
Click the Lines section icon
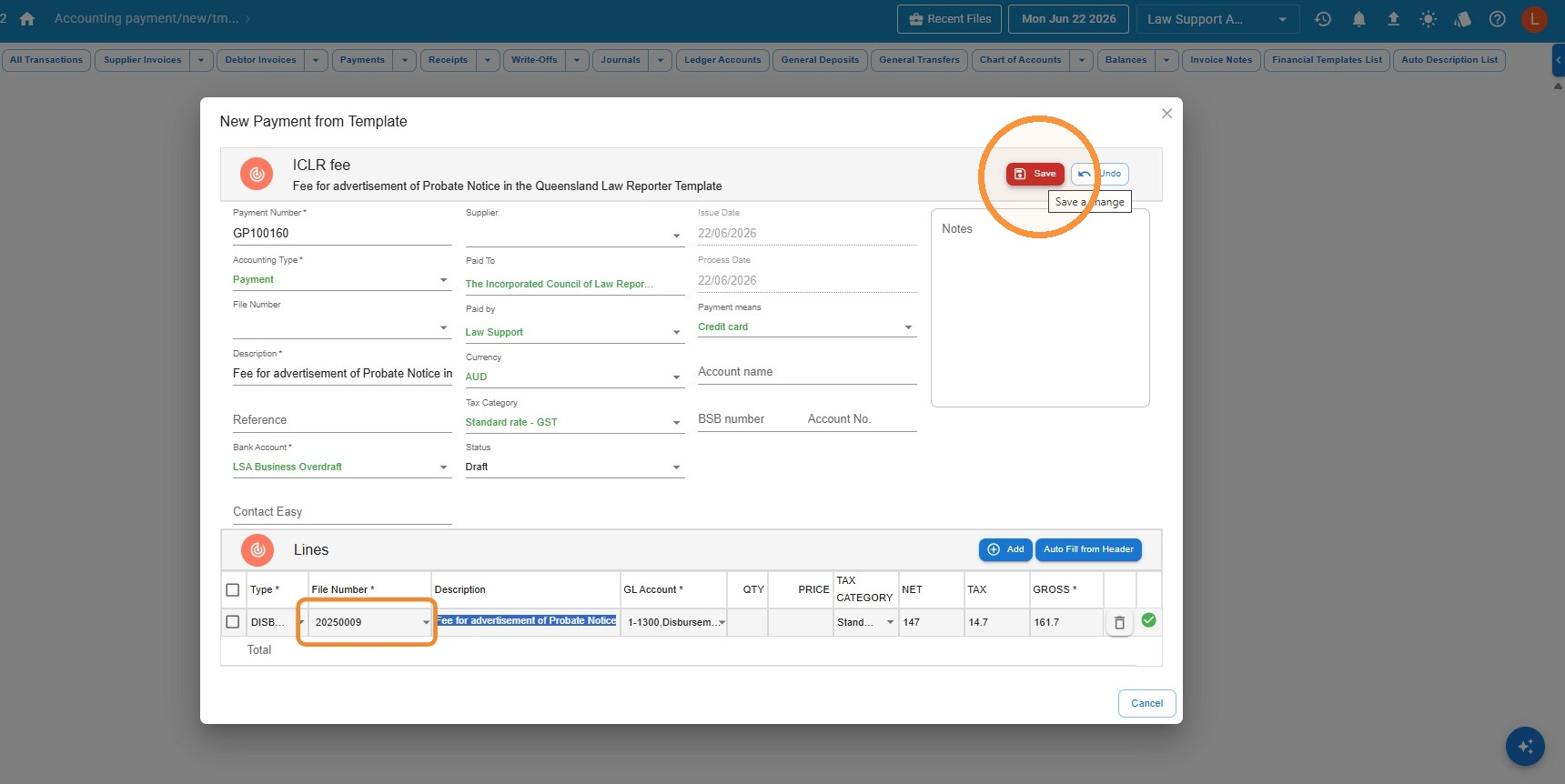[257, 550]
